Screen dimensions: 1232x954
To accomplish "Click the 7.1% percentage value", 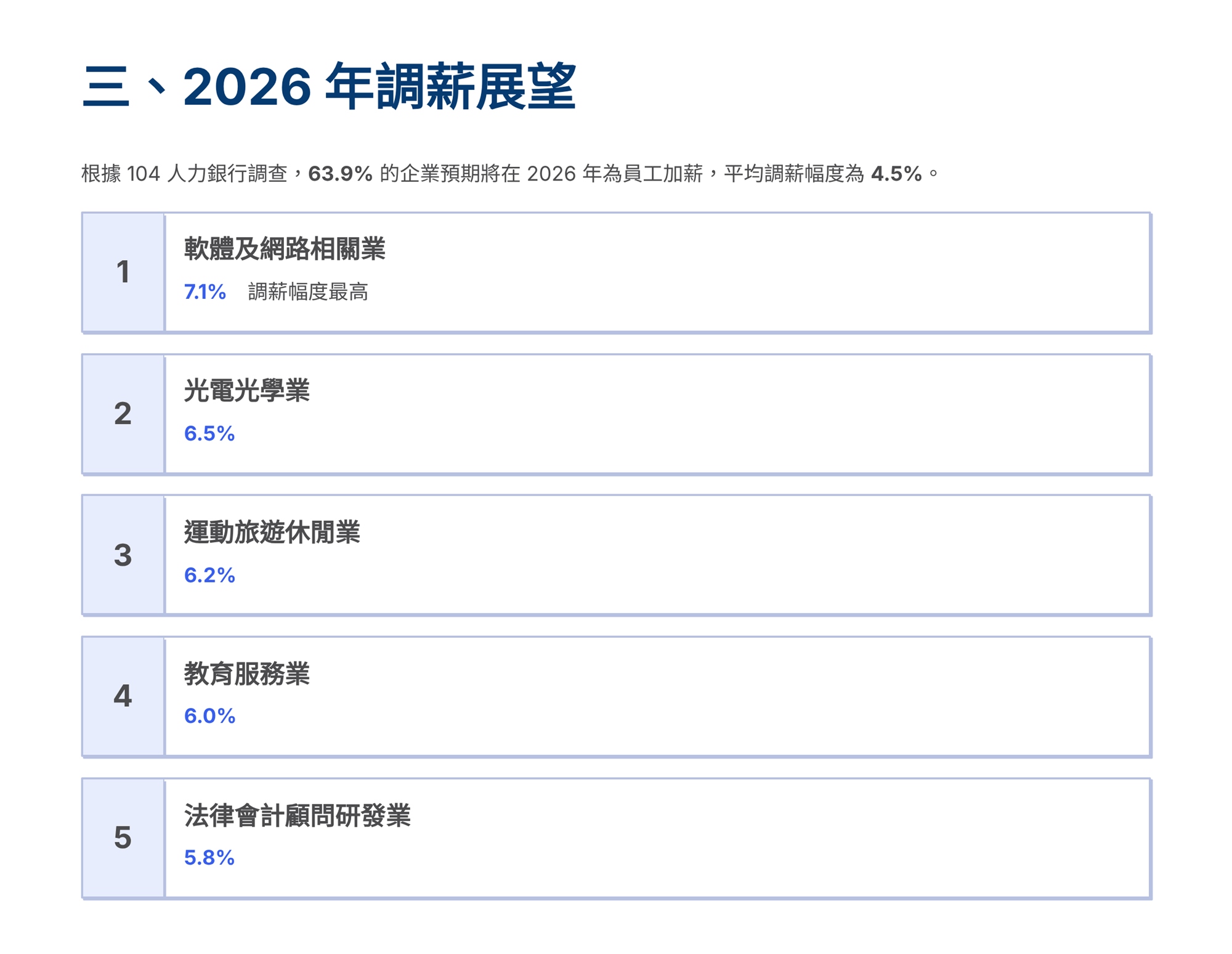I will click(205, 291).
